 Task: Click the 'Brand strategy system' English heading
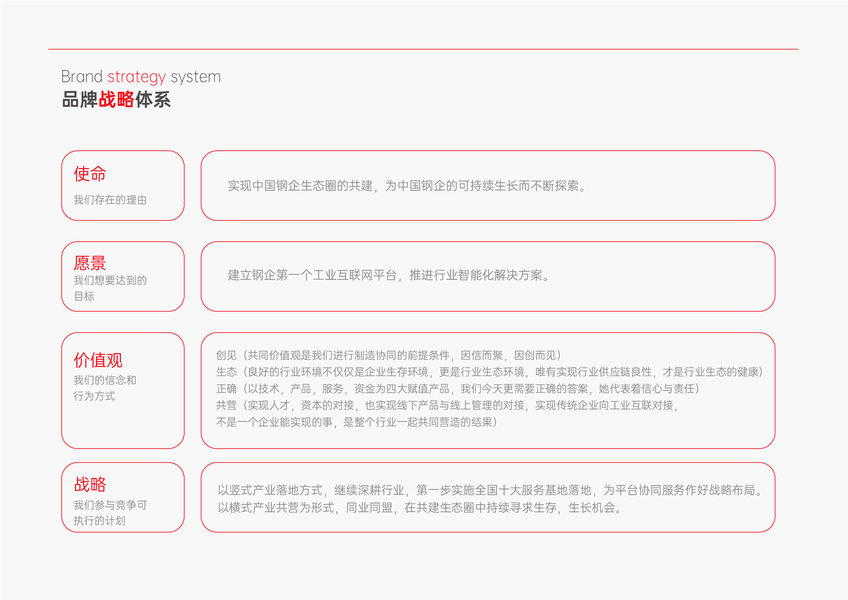point(141,77)
